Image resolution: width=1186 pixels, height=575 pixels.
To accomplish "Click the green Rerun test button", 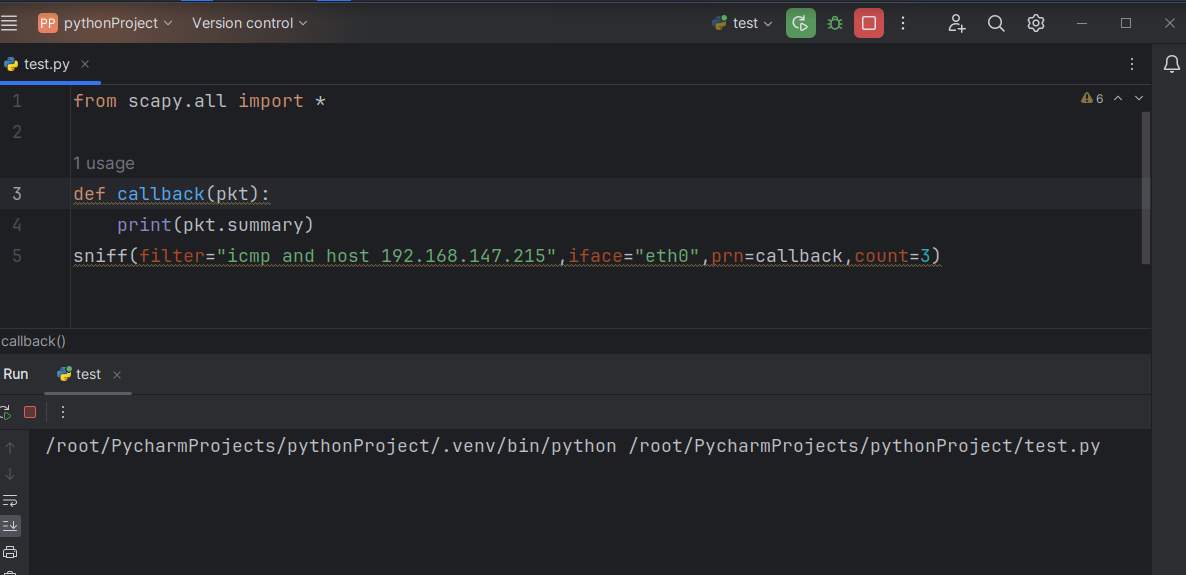I will pos(800,23).
